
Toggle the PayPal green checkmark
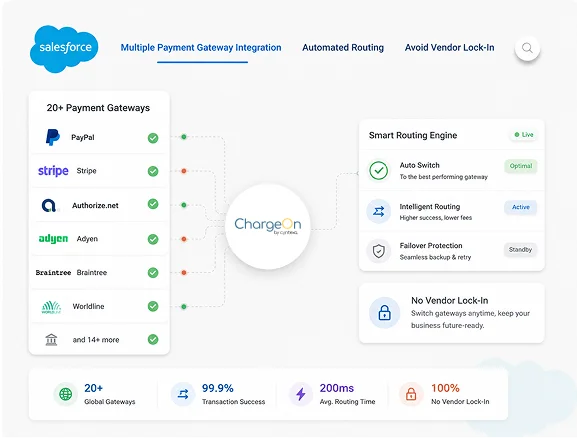pos(153,138)
